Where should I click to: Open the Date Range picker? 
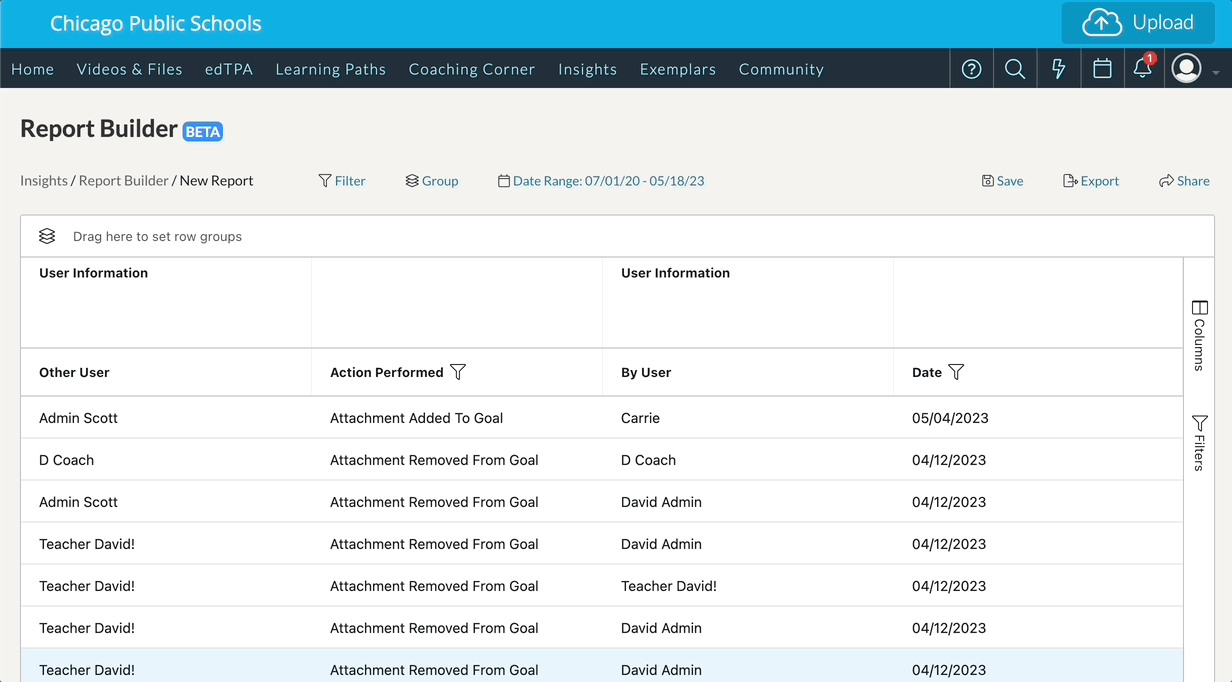click(x=601, y=181)
